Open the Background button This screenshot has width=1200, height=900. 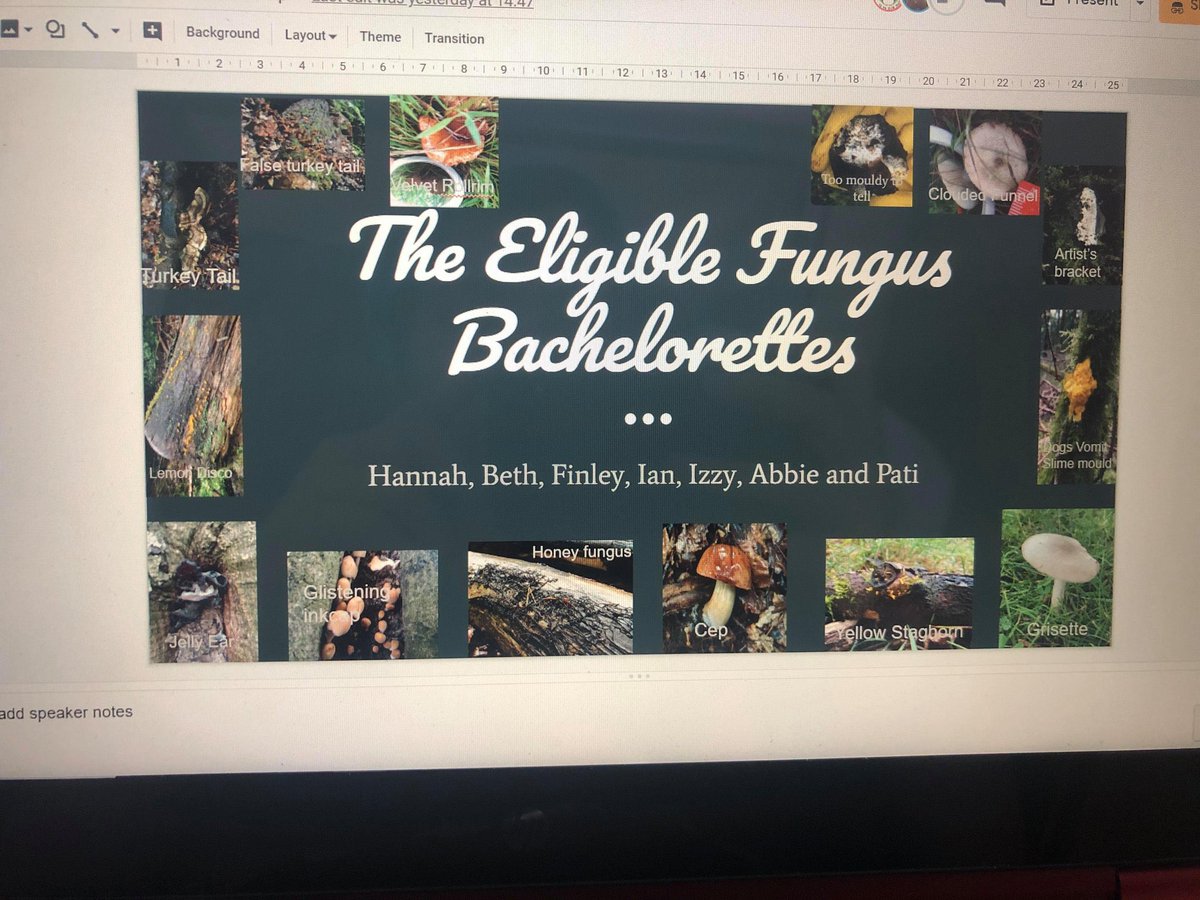click(222, 33)
